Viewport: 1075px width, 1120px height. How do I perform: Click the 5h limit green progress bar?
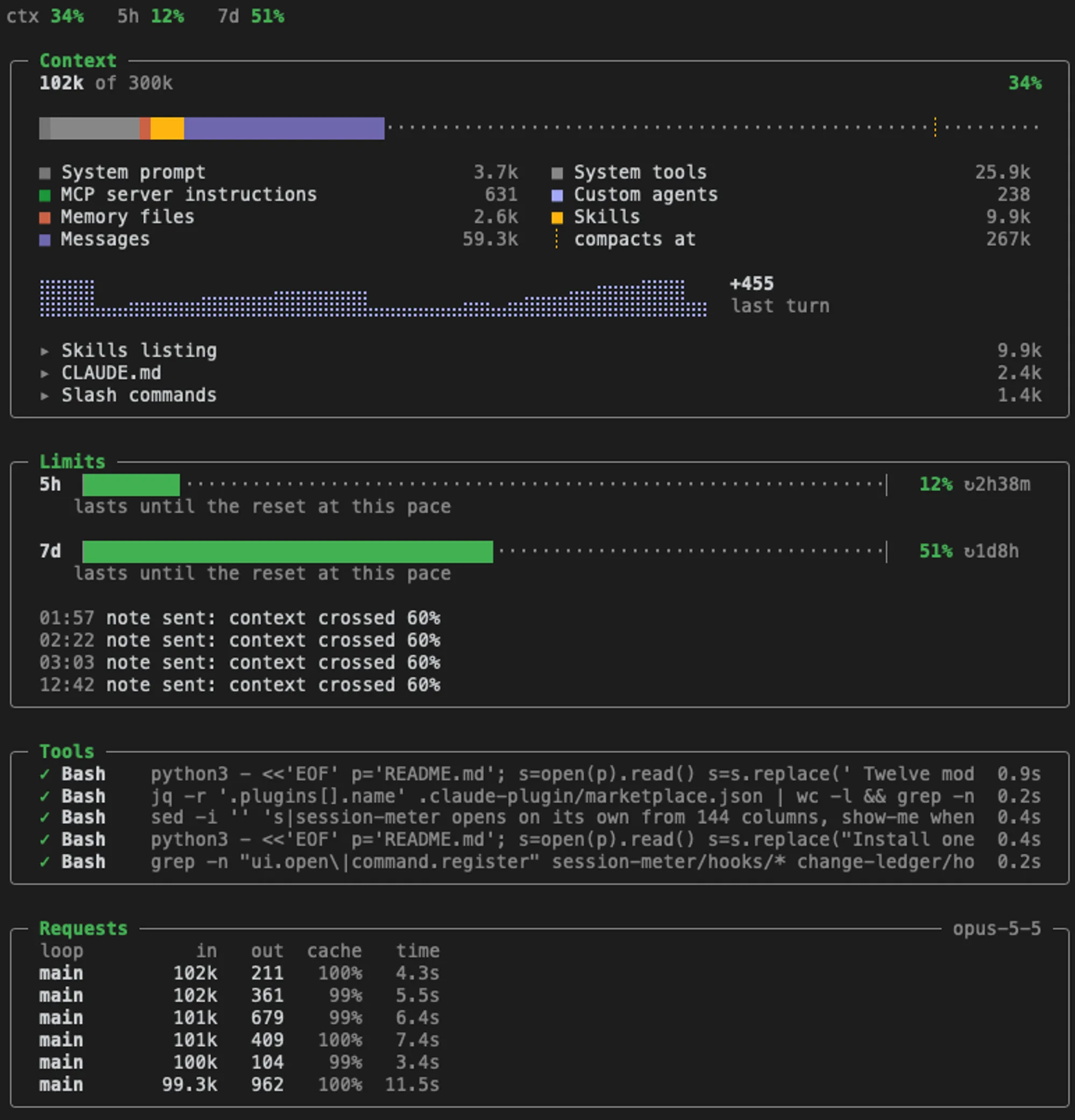[131, 484]
